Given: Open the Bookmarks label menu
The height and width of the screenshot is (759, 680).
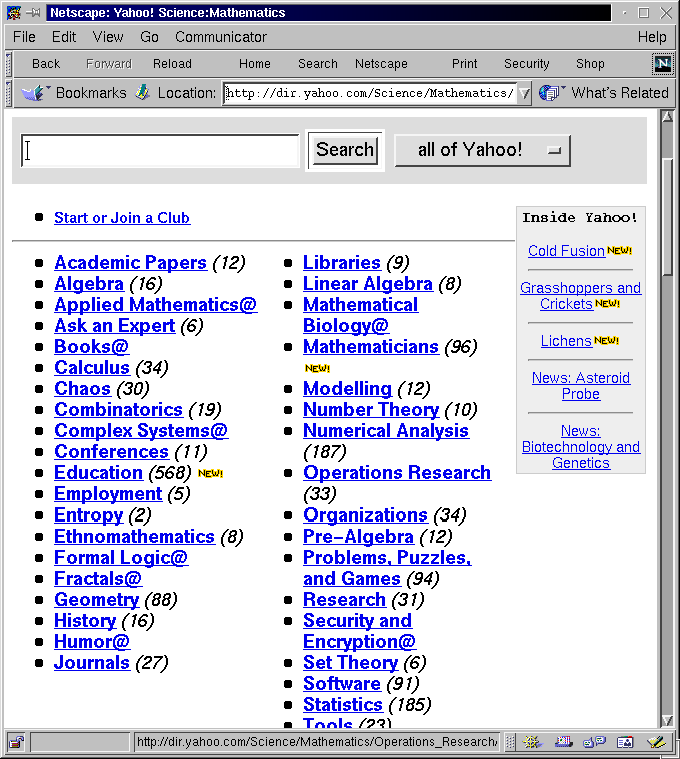Looking at the screenshot, I should 91,93.
